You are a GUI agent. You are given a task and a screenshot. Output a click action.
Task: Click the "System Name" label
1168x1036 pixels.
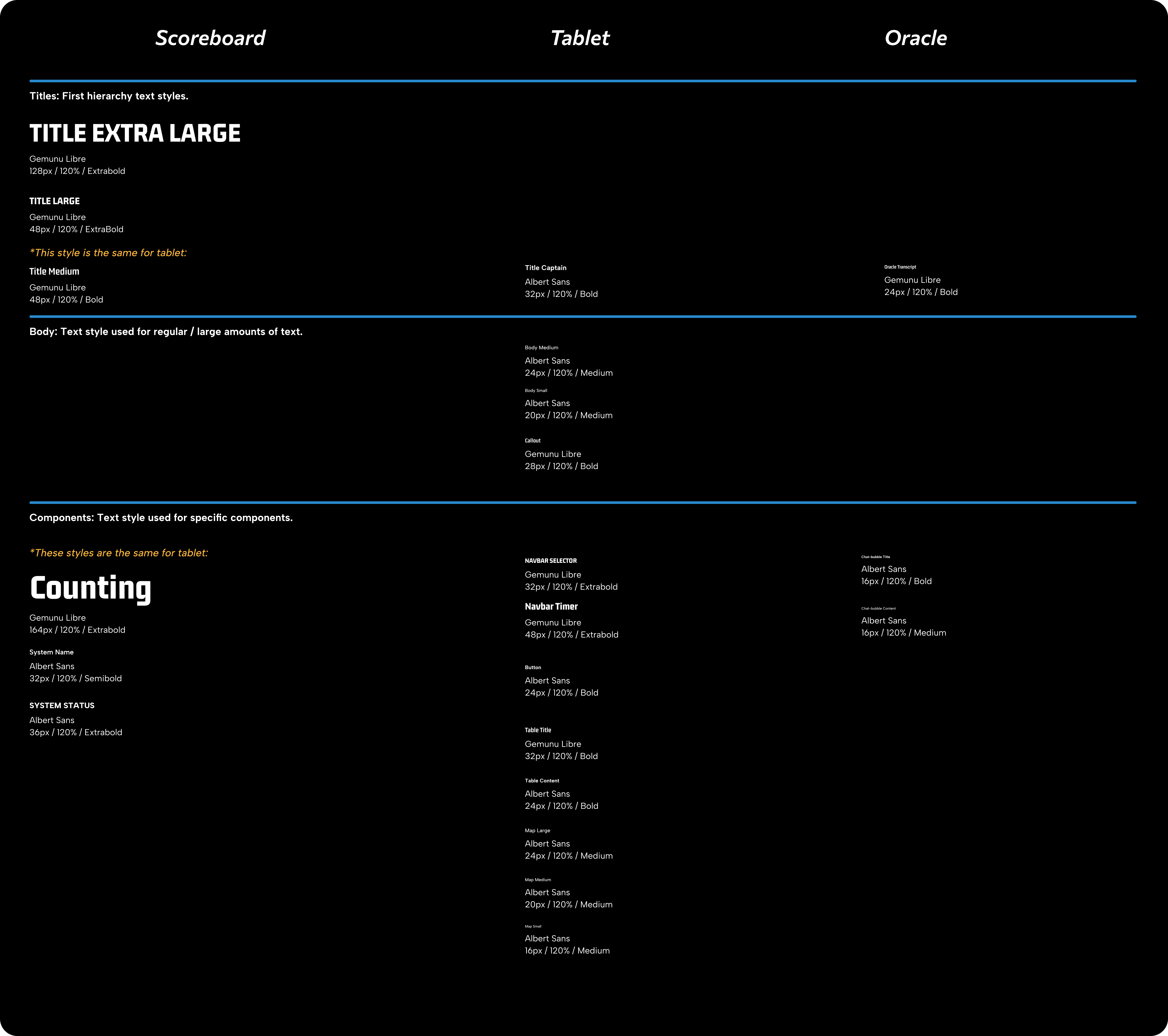point(51,652)
